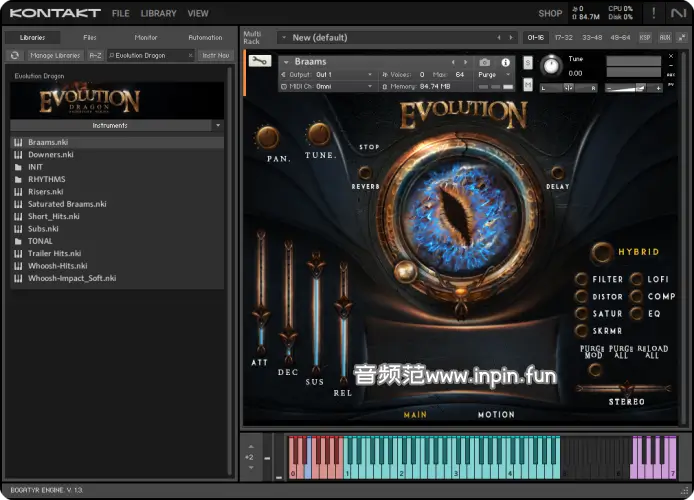This screenshot has height=500, width=694.
Task: Click the Manage Libraries button
Action: [55, 55]
